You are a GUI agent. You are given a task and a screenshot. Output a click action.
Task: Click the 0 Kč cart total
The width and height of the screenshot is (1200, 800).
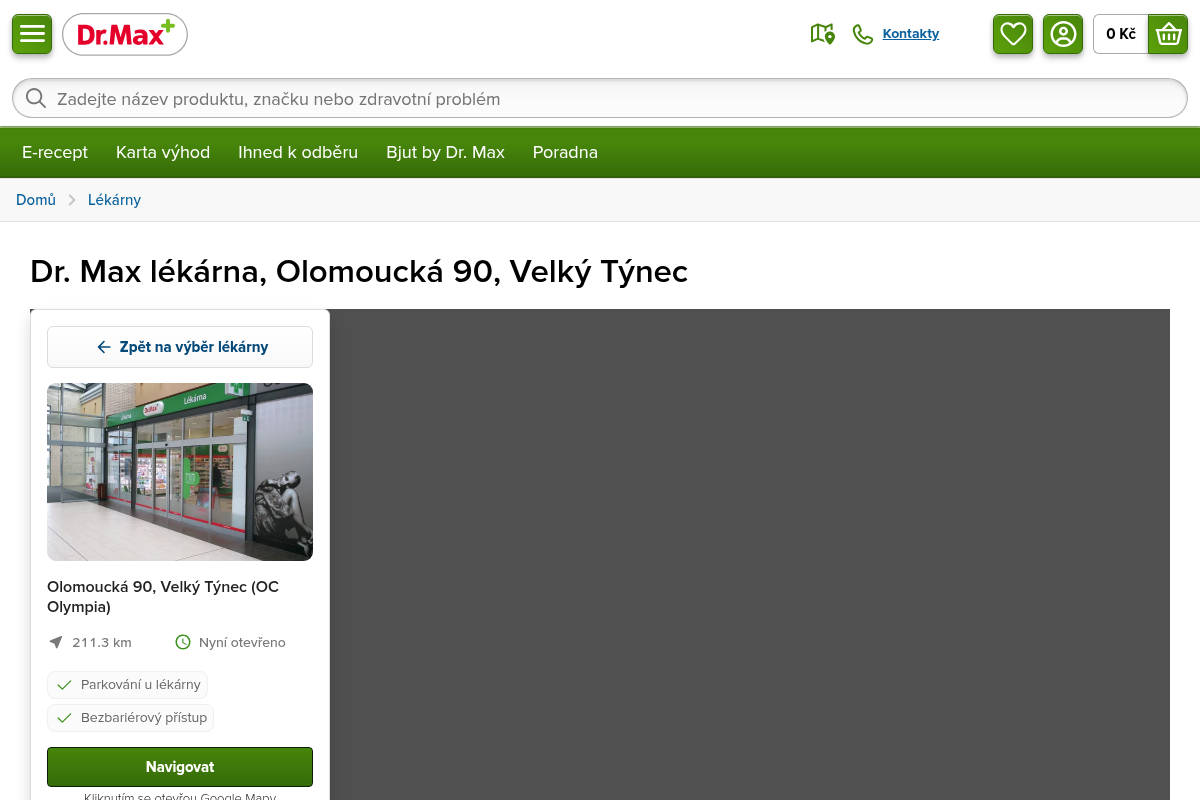point(1121,34)
